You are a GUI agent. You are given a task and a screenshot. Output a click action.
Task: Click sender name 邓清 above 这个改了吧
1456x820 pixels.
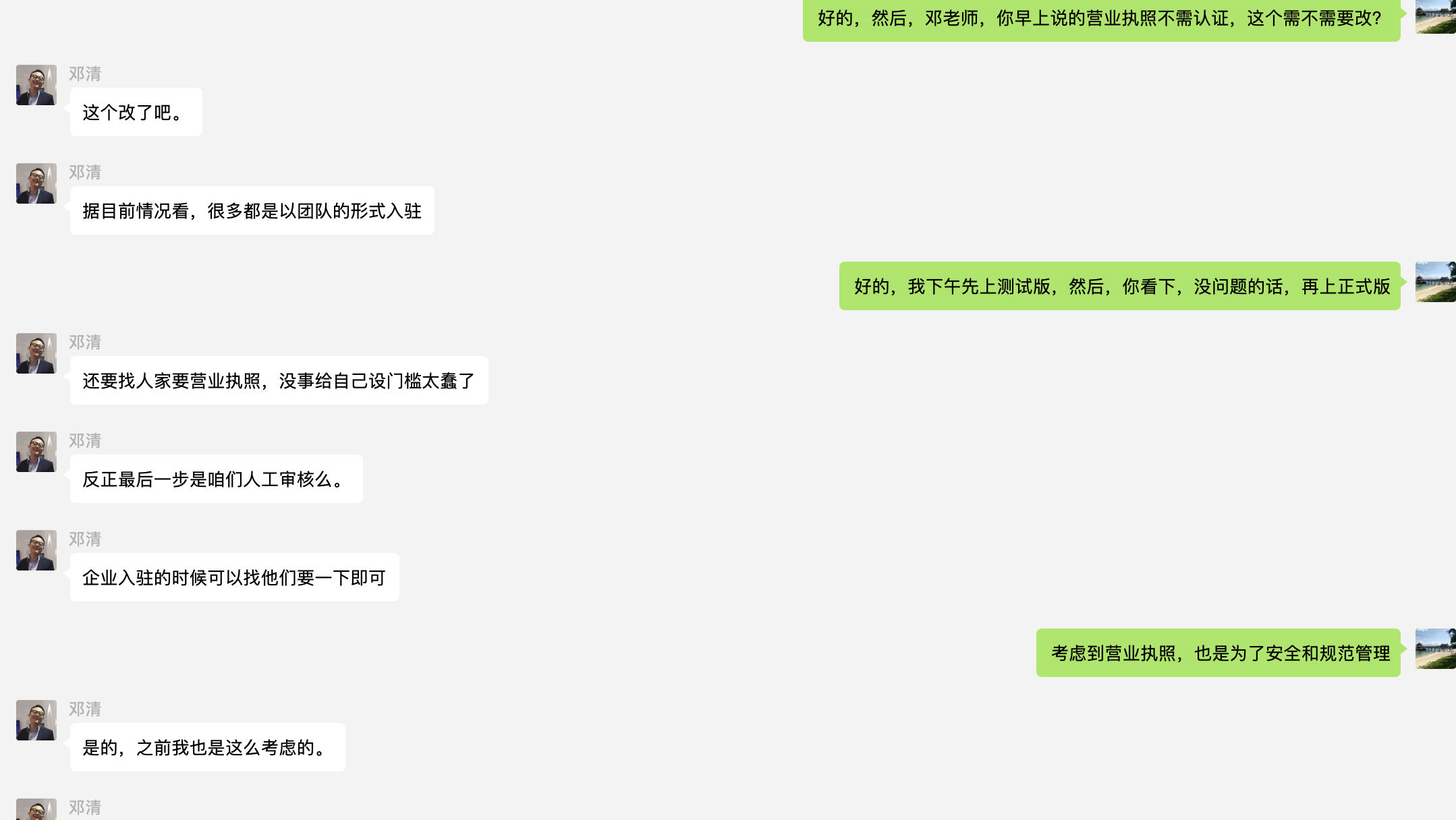pos(85,74)
